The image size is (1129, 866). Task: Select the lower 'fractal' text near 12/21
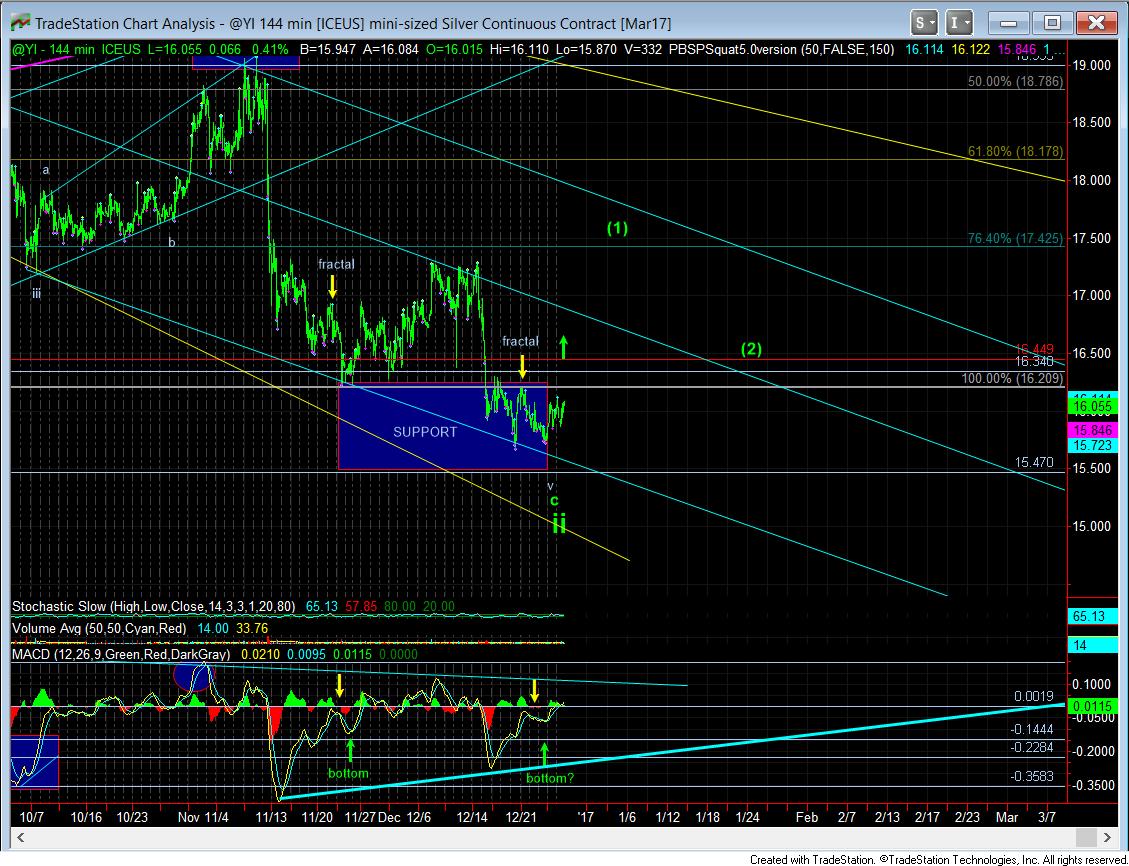tap(520, 341)
